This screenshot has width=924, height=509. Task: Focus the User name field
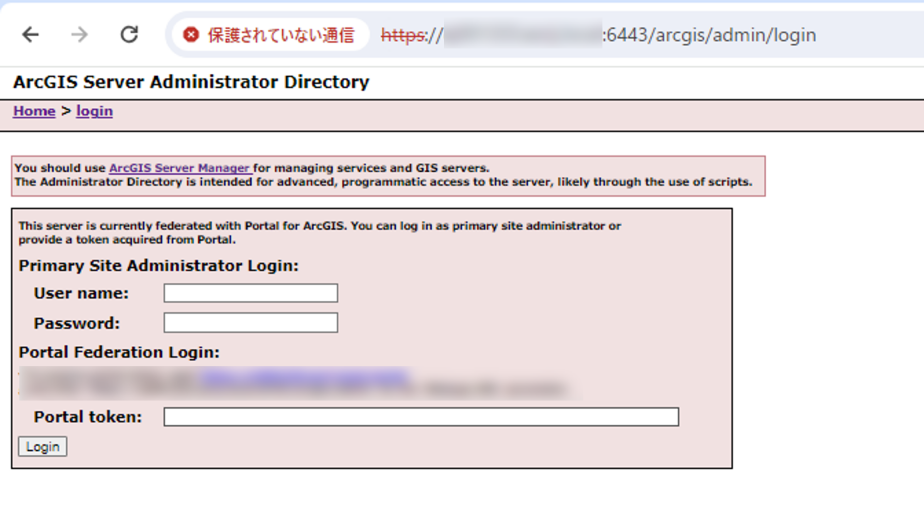point(250,293)
